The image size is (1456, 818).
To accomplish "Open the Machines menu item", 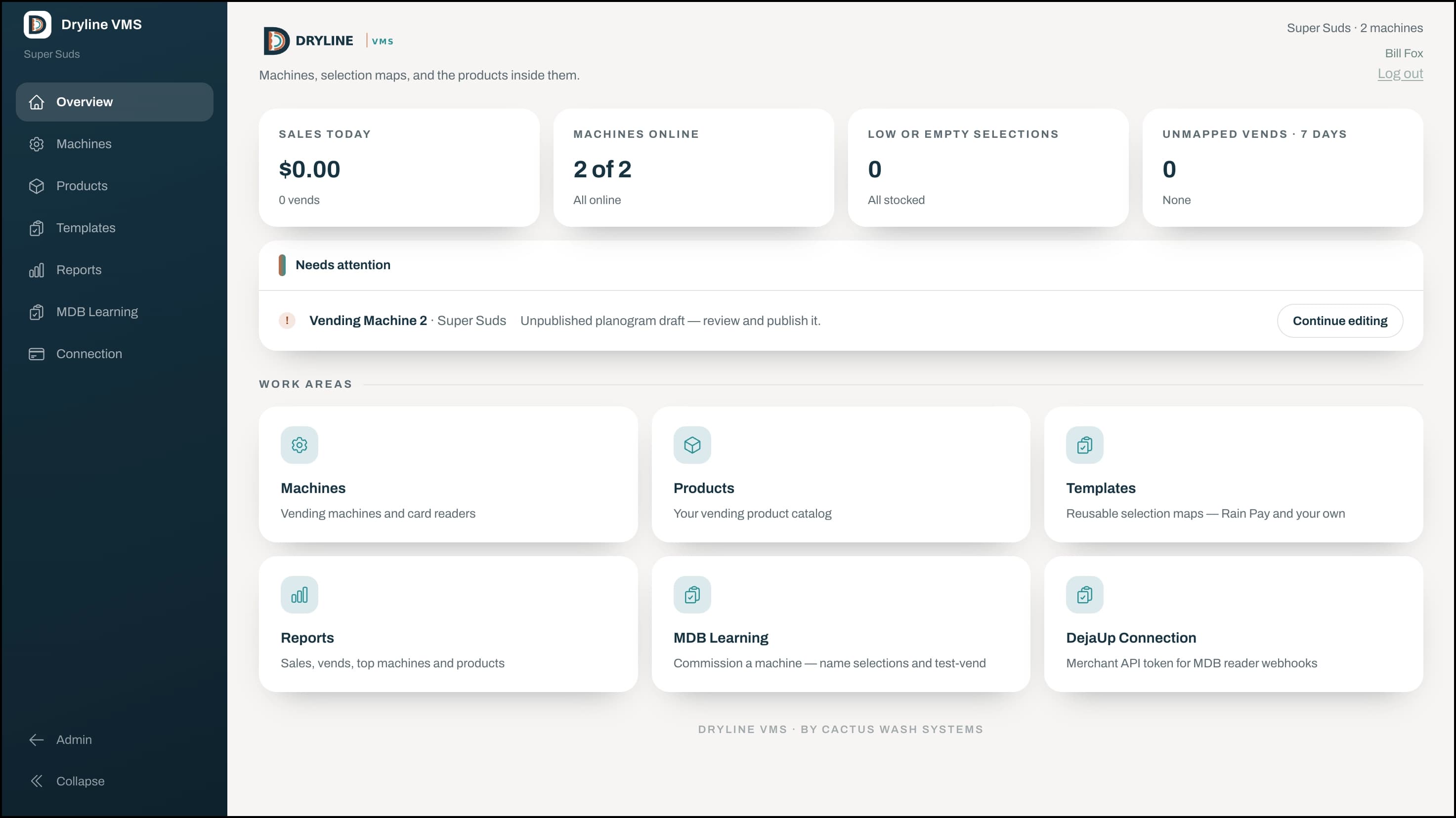I will 115,144.
